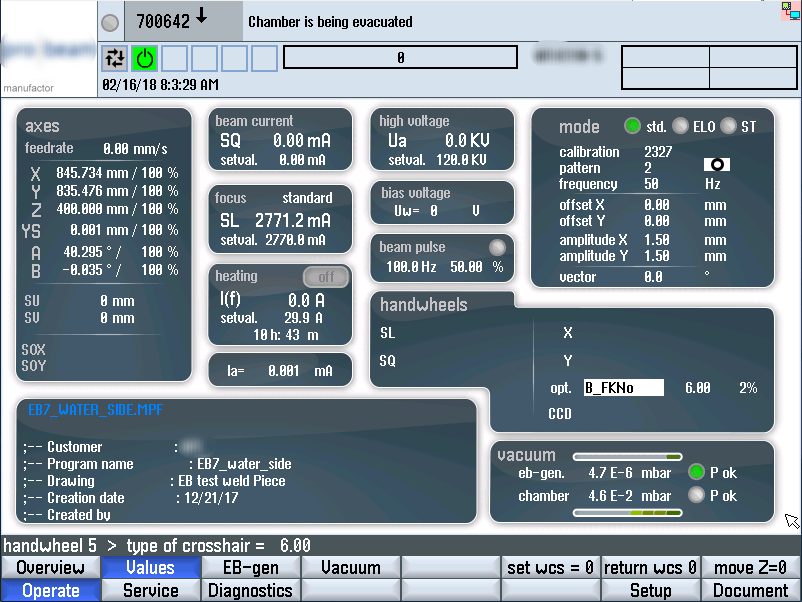
Task: Switch to the EB-gen tab
Action: click(250, 568)
